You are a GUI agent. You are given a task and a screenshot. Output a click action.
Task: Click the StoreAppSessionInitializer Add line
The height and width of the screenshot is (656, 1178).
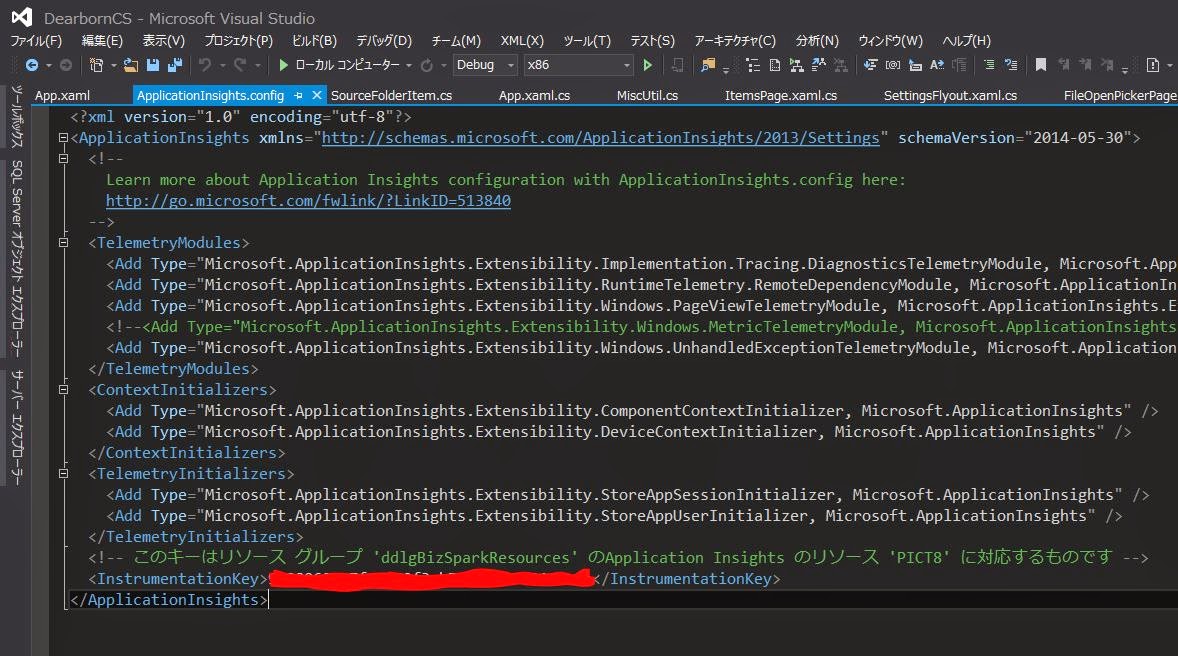tap(627, 495)
